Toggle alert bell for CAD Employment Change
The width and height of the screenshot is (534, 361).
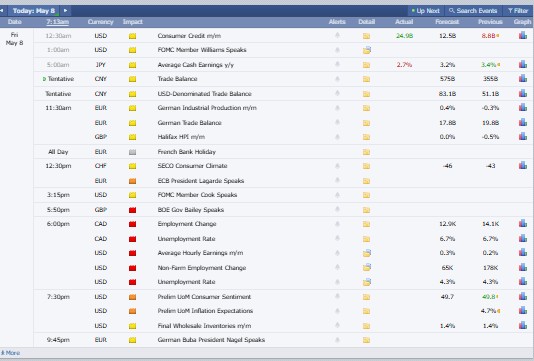tap(337, 224)
